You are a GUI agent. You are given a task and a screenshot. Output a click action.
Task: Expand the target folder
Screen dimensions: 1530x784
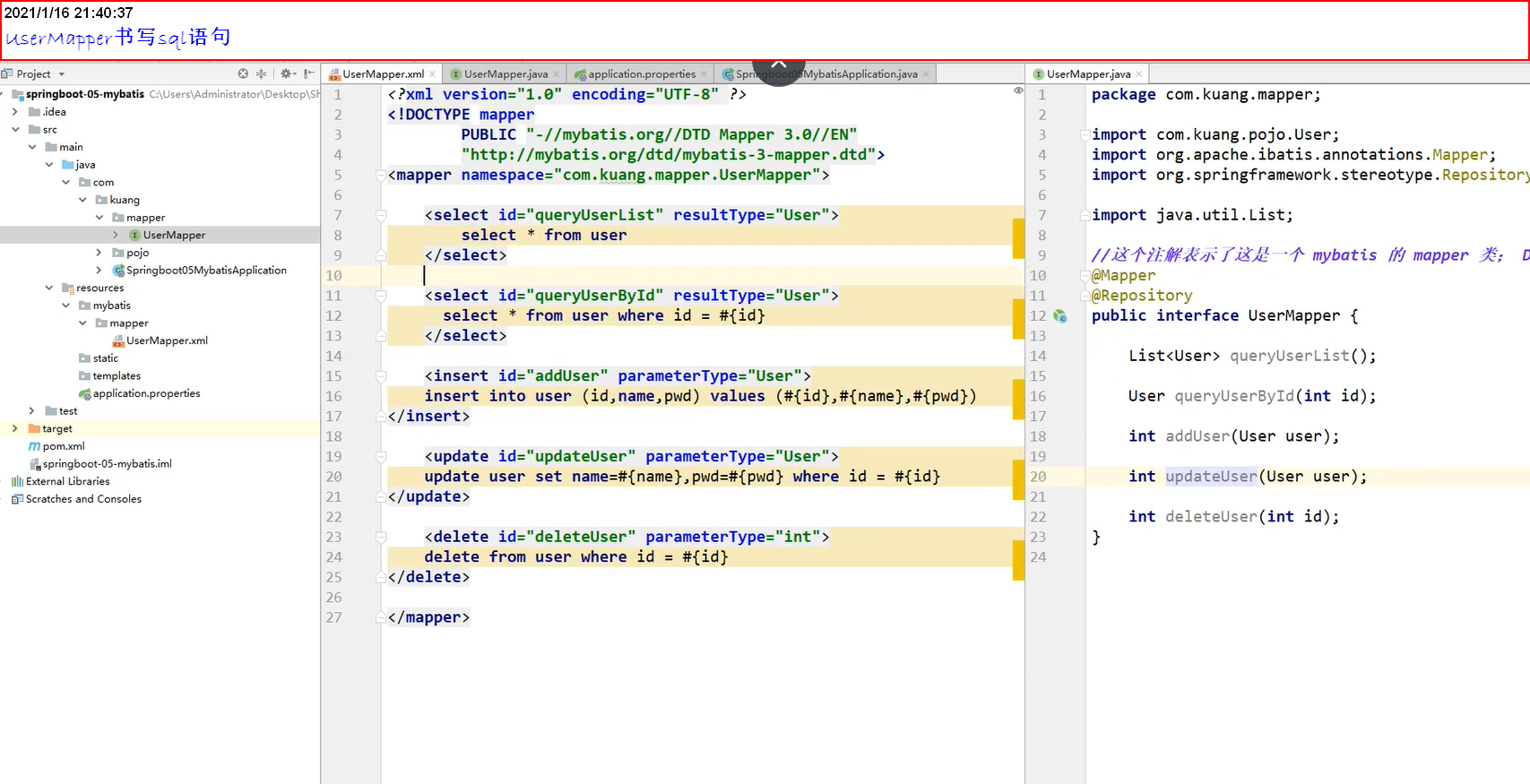pyautogui.click(x=14, y=428)
